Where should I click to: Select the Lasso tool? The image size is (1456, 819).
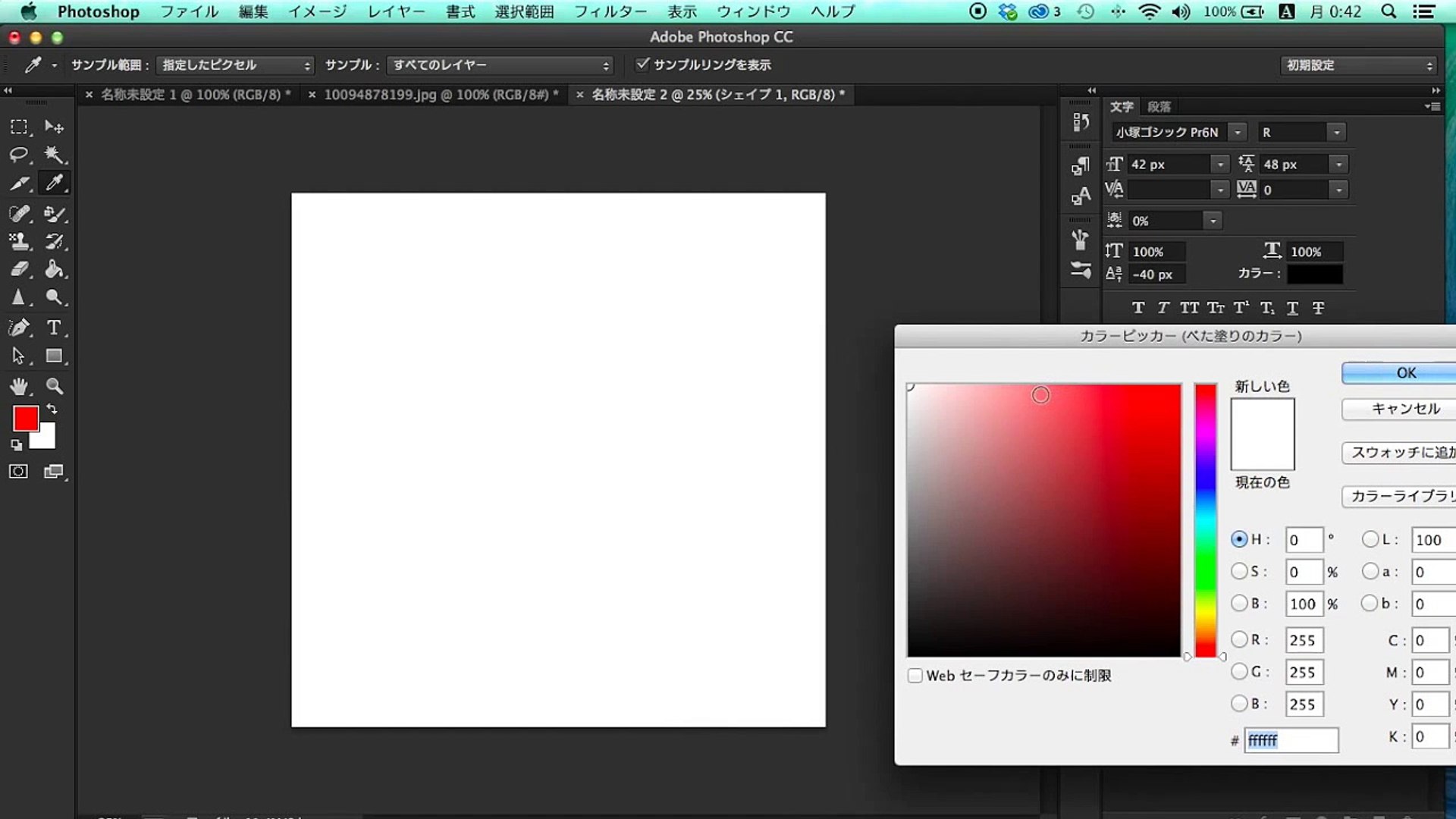18,155
